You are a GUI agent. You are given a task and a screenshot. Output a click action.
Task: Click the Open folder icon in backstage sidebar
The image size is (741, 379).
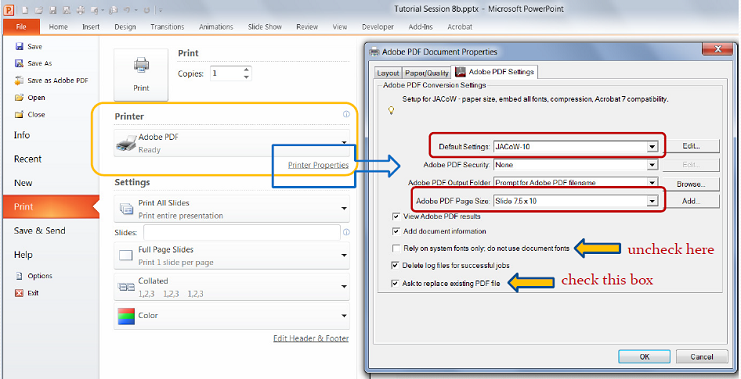pos(19,97)
